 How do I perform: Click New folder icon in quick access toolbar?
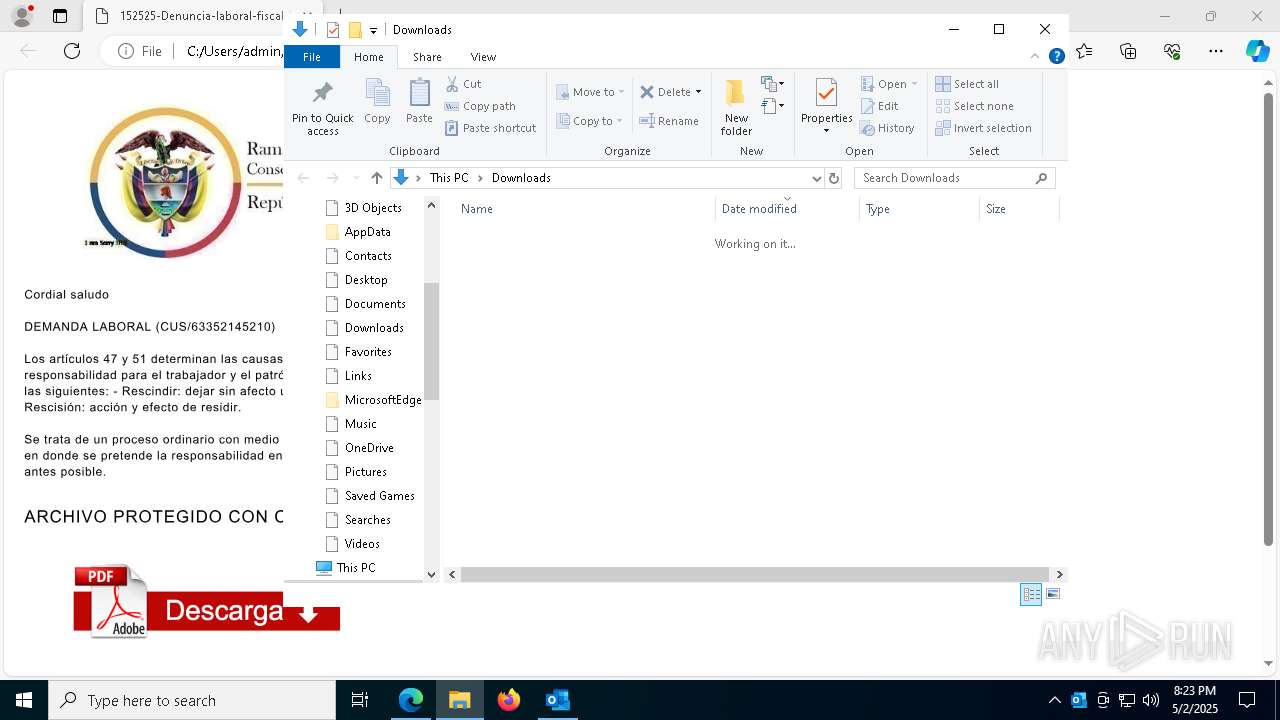point(355,30)
